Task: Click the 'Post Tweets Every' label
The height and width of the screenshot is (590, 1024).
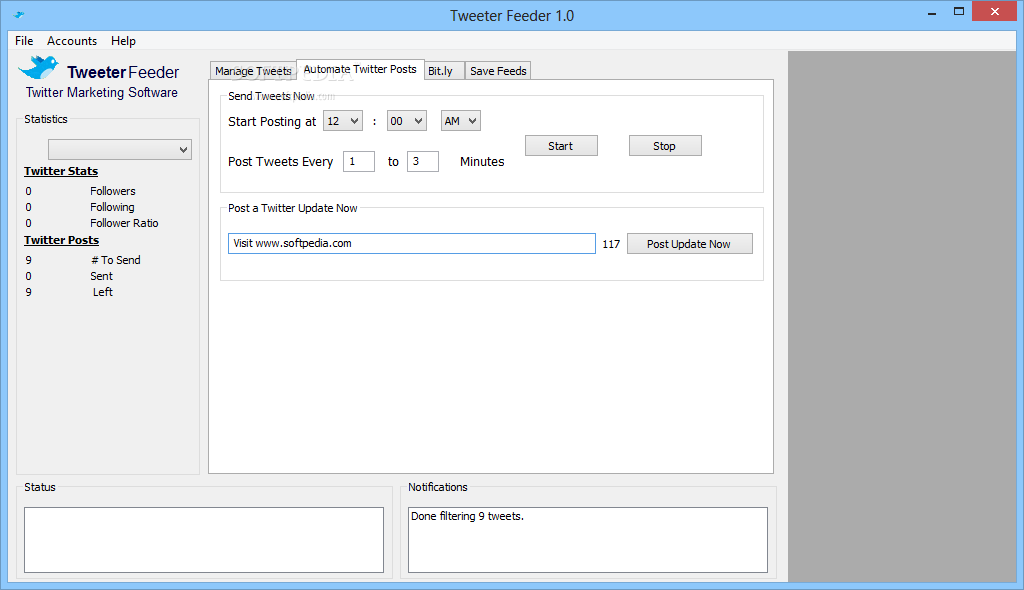Action: (x=280, y=161)
